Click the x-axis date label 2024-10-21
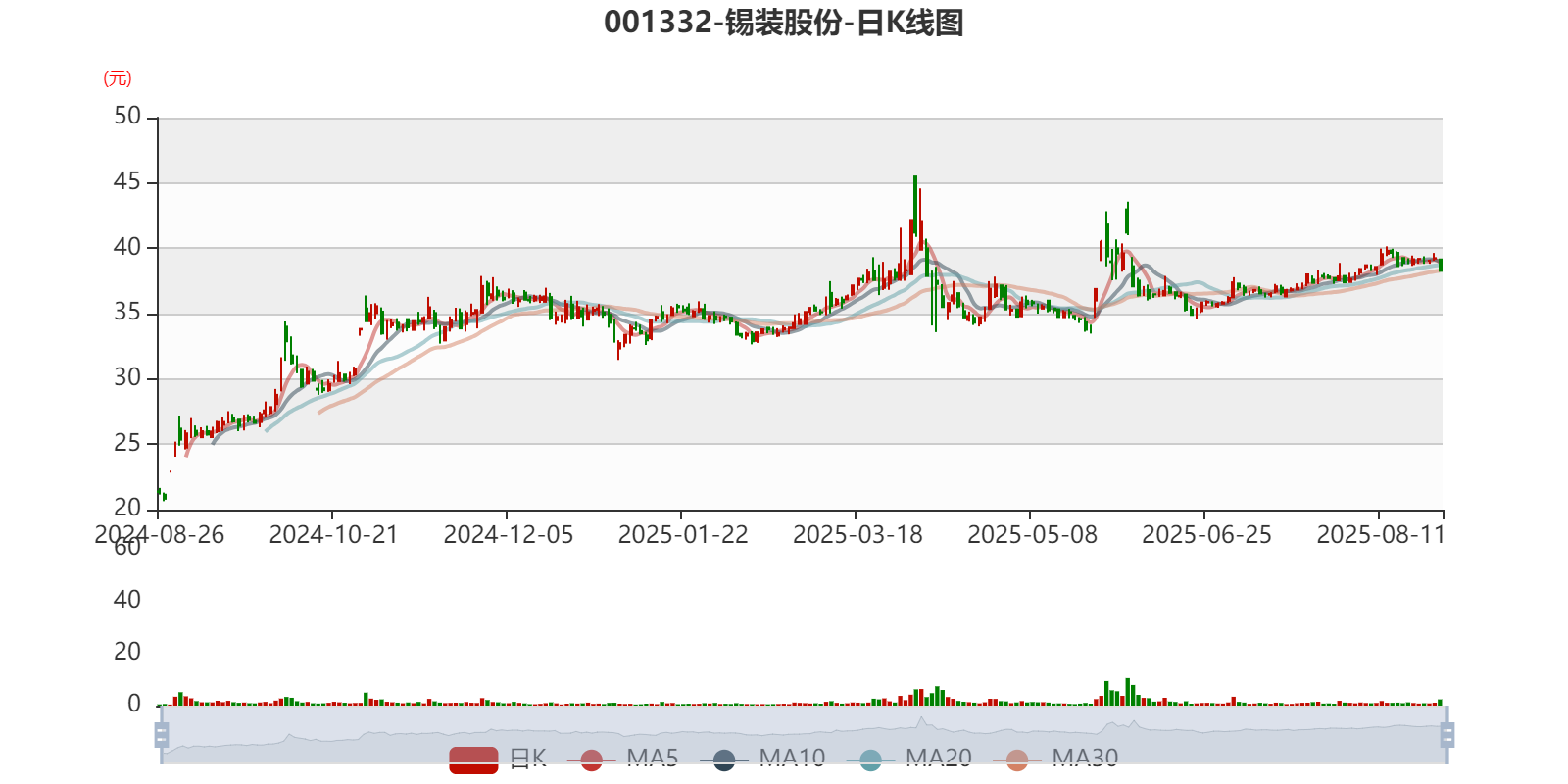 pos(333,535)
